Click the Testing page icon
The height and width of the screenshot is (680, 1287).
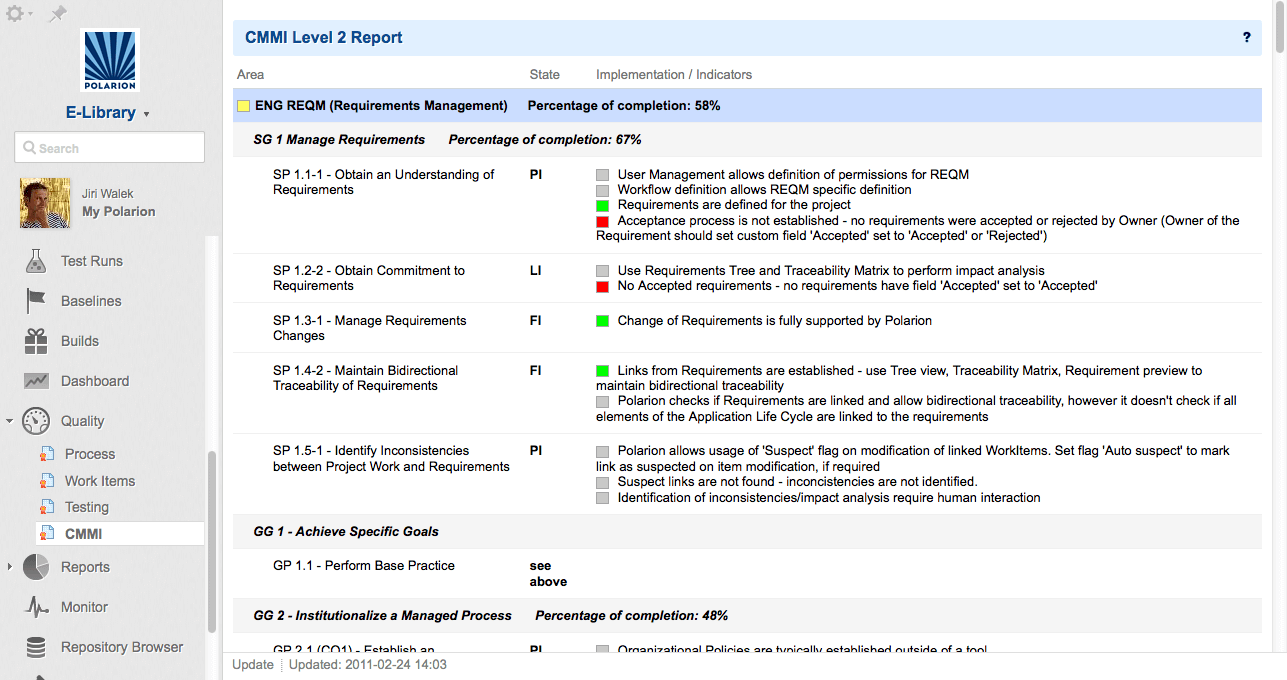pyautogui.click(x=47, y=507)
